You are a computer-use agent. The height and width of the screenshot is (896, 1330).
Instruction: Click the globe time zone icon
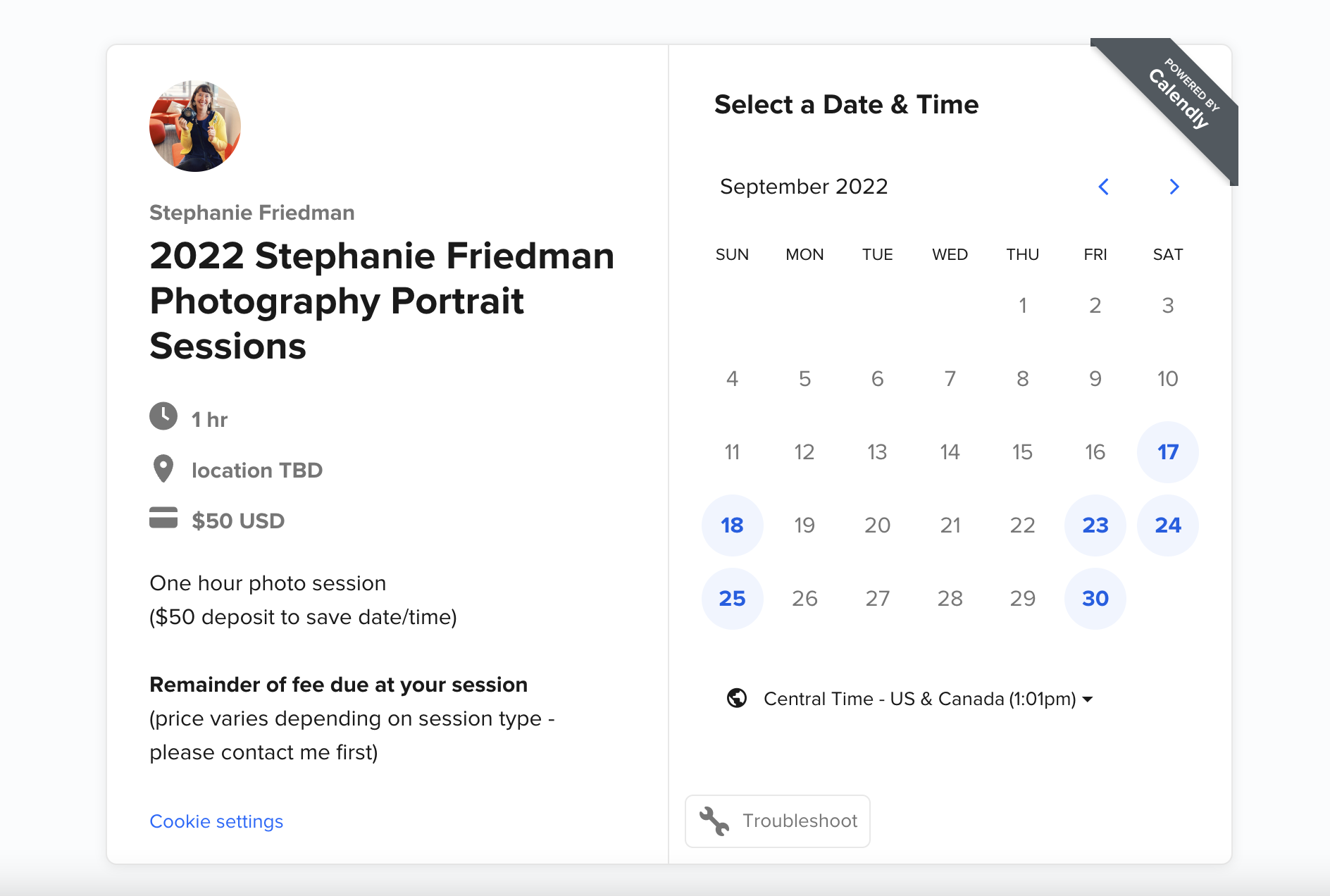737,698
